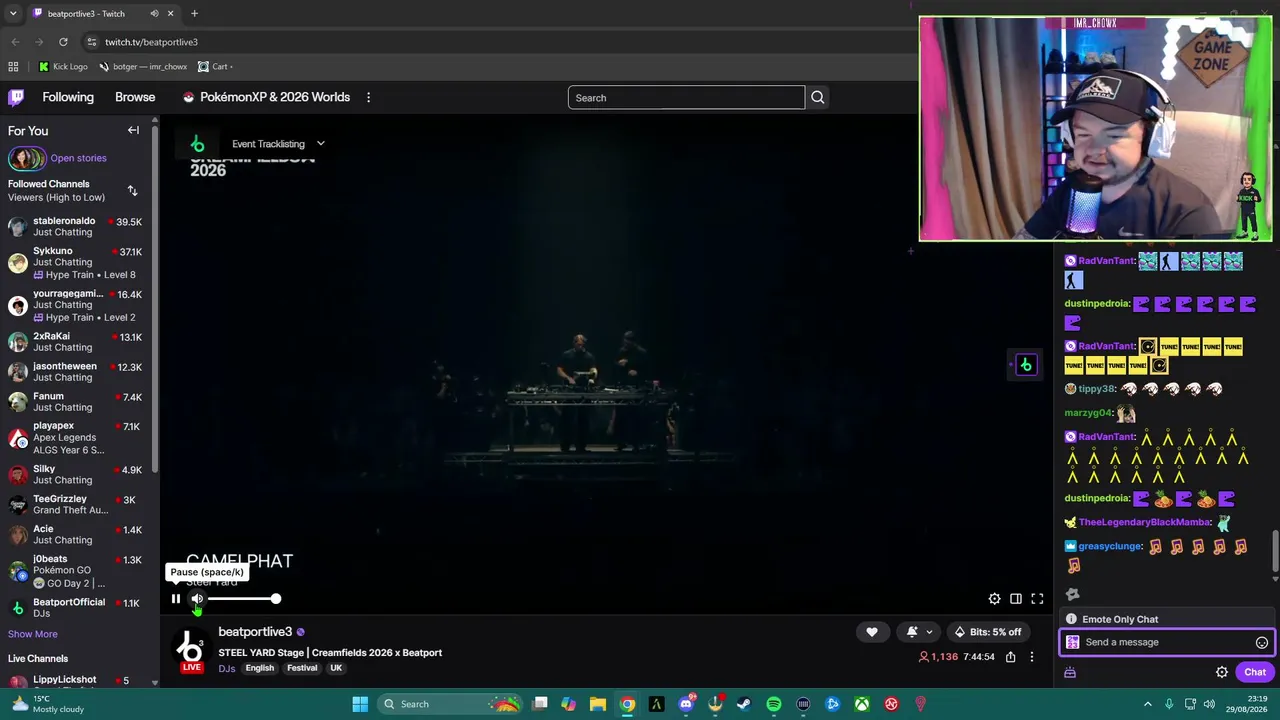Image resolution: width=1280 pixels, height=720 pixels.
Task: Open chat settings gear
Action: (x=1222, y=672)
